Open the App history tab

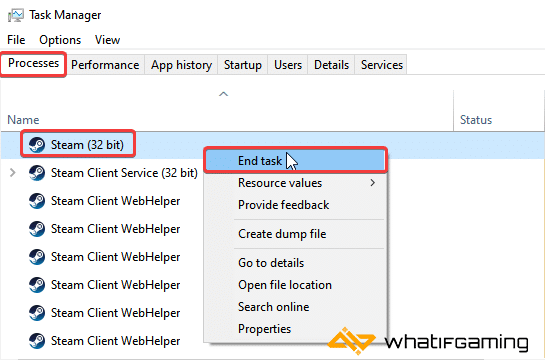181,65
